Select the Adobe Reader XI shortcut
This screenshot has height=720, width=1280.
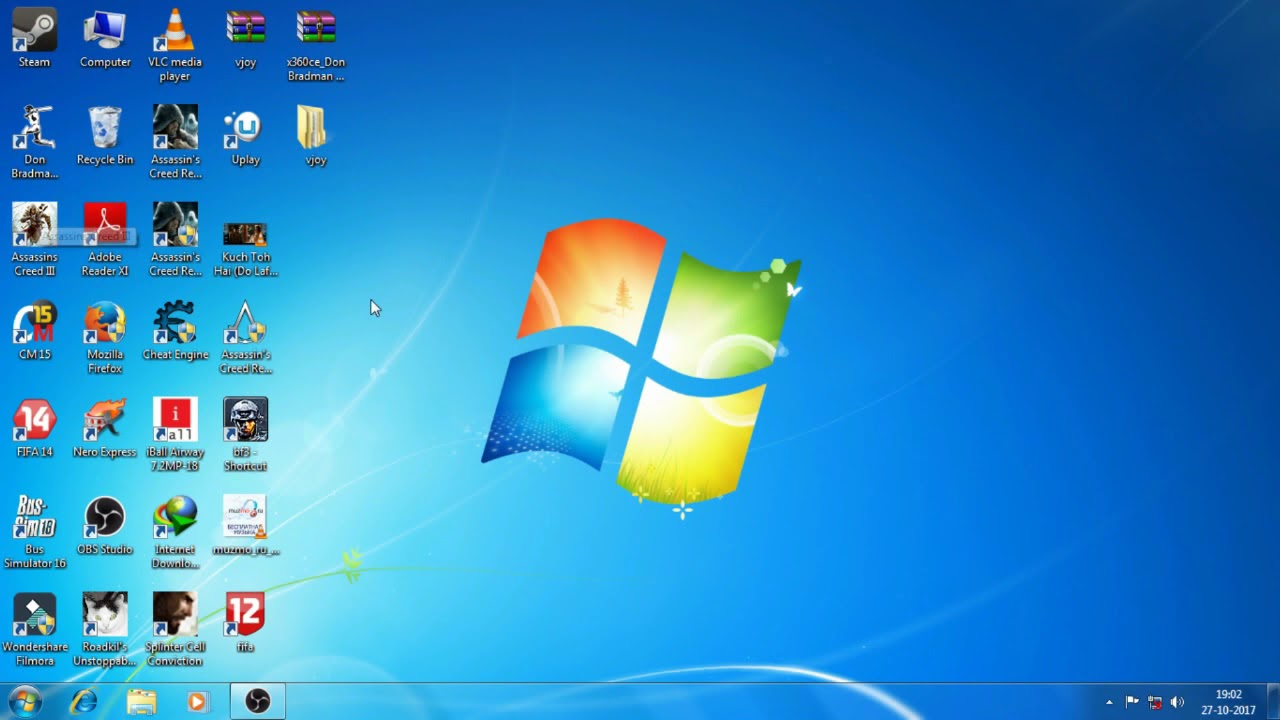tap(105, 240)
